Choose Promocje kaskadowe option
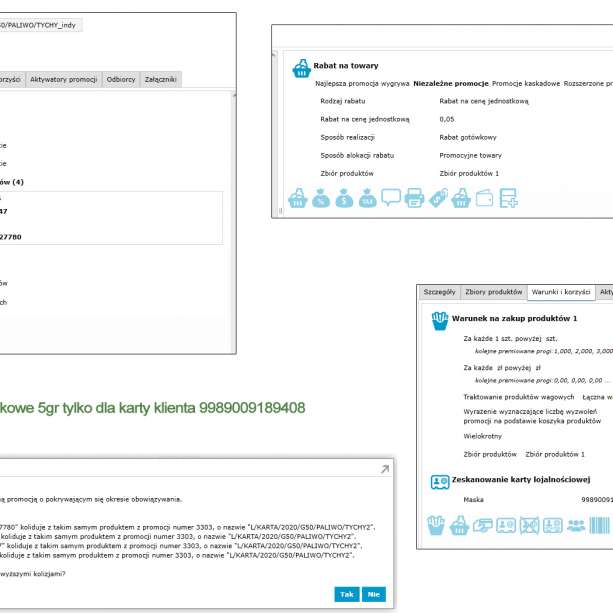The height and width of the screenshot is (613, 613). [x=526, y=84]
